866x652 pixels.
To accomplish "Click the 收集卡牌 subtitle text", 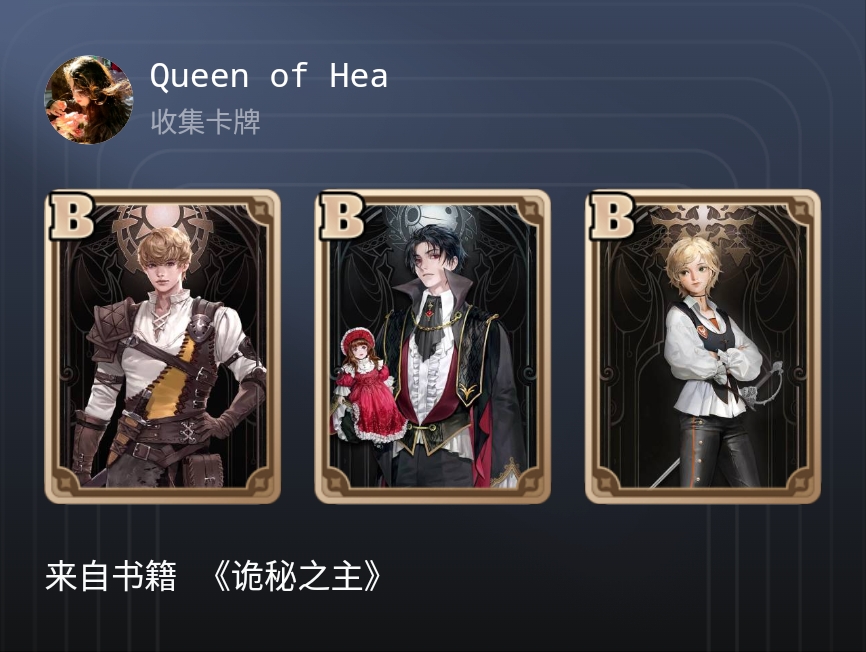I will tap(205, 122).
